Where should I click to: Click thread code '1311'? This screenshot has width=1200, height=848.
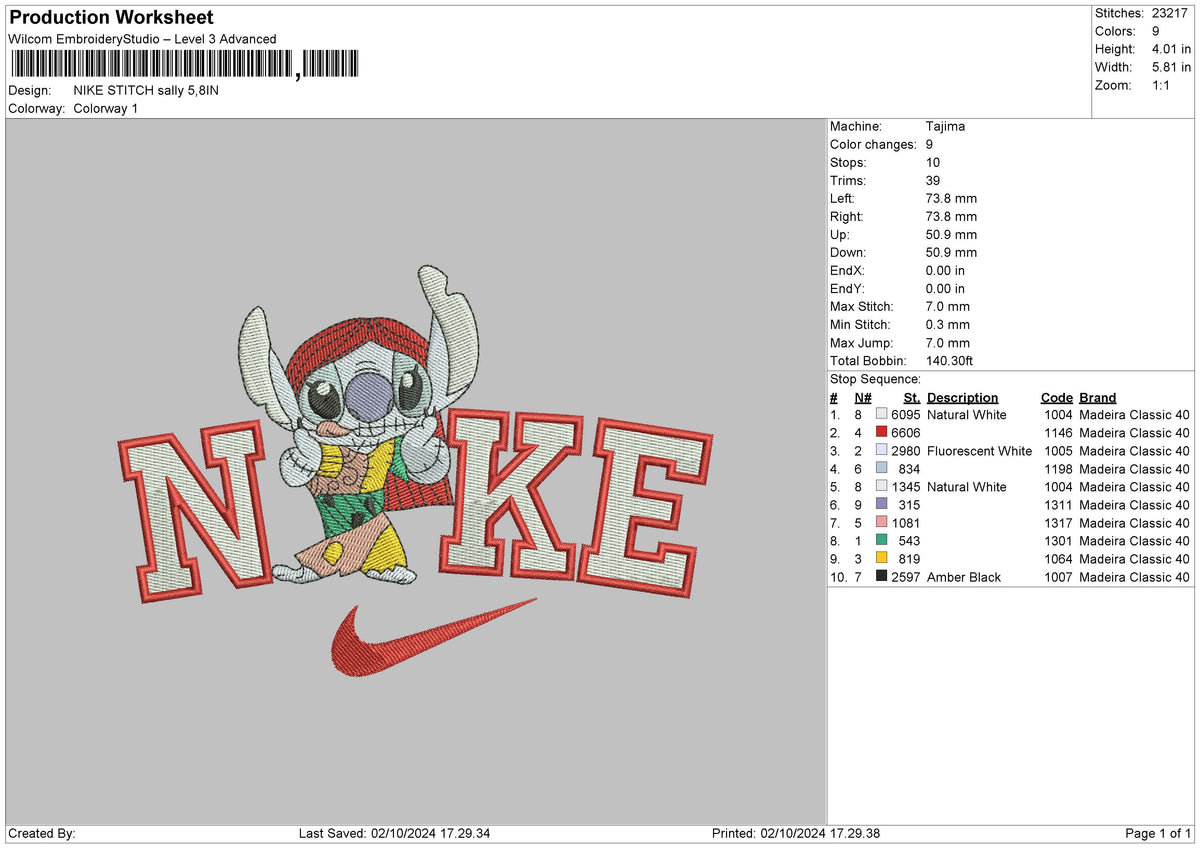click(x=1059, y=505)
